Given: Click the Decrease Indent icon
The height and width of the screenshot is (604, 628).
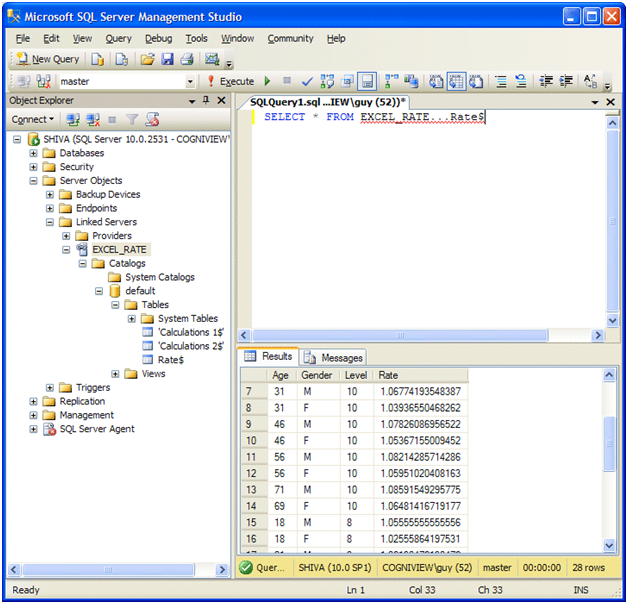Looking at the screenshot, I should [546, 81].
